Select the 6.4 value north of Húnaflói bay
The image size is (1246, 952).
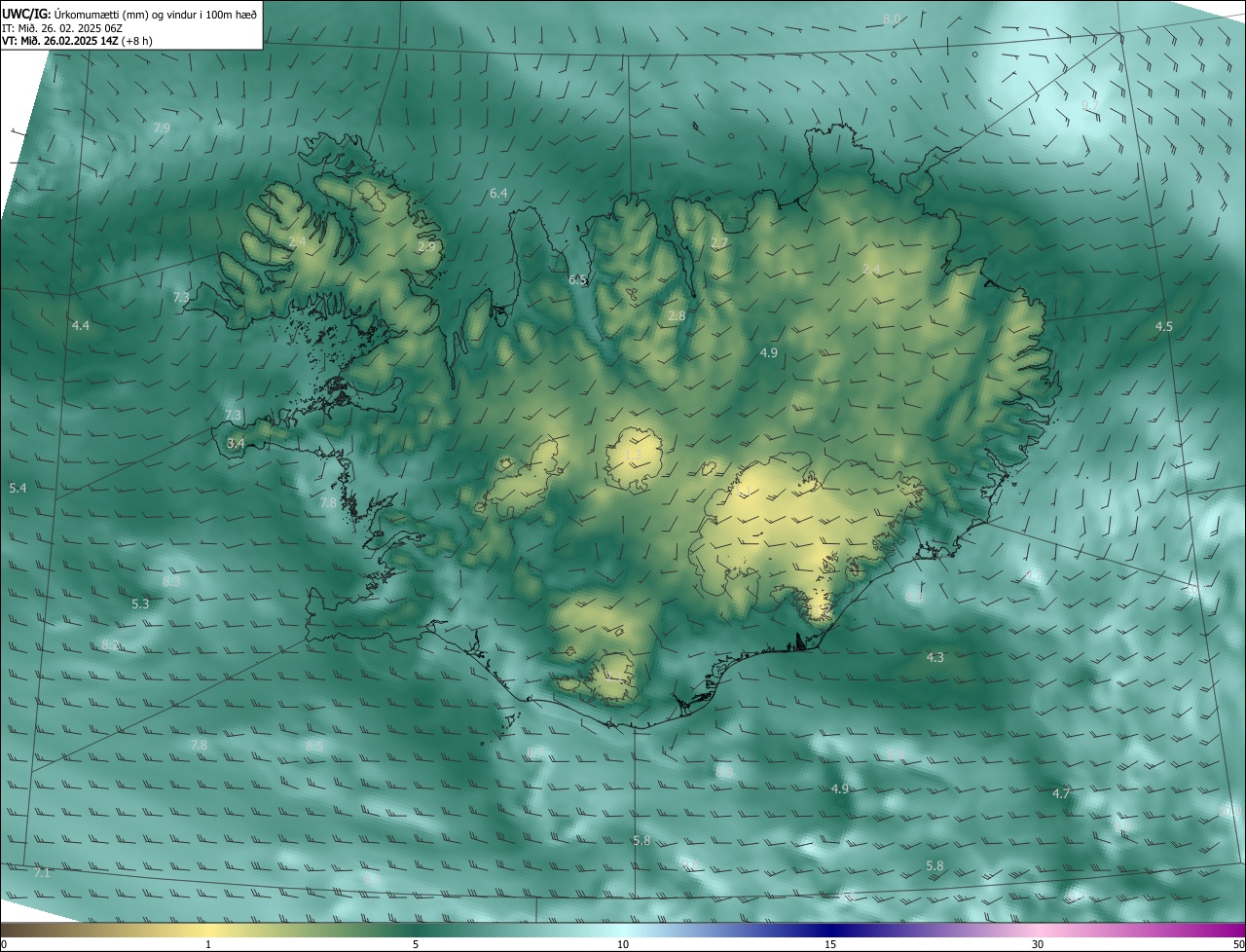(x=498, y=194)
